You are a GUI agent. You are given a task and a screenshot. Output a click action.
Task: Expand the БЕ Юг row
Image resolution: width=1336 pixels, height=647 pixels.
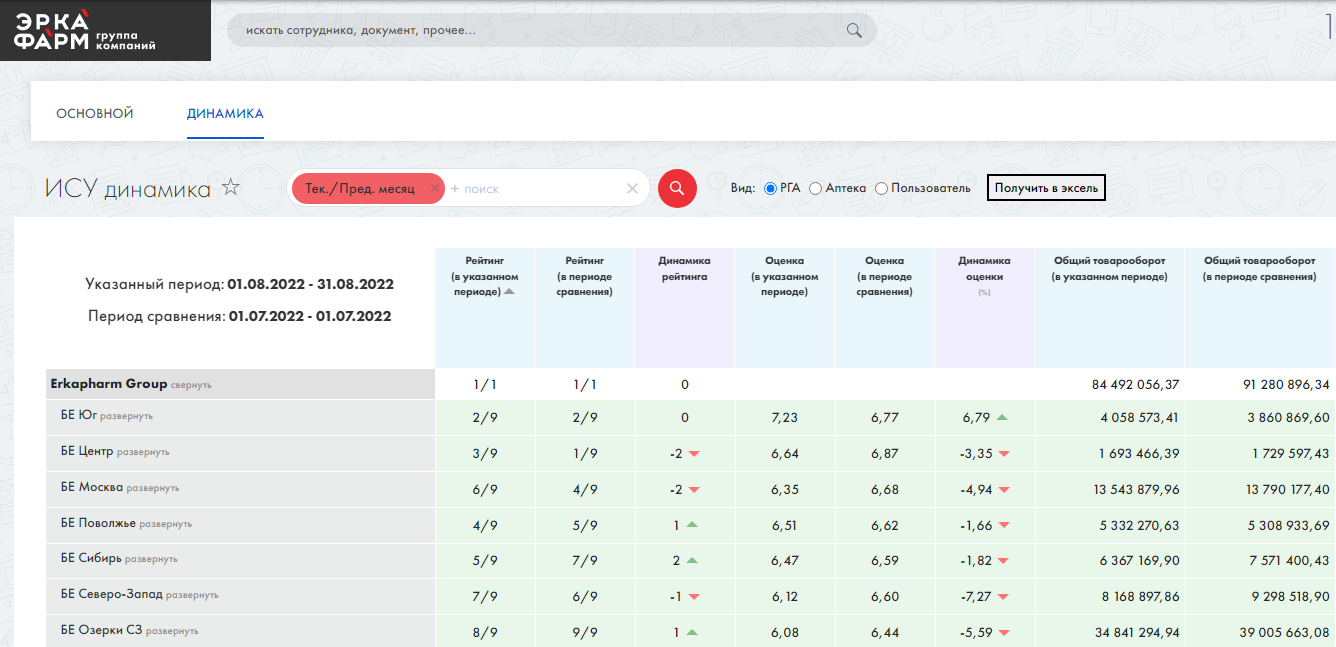pos(126,416)
